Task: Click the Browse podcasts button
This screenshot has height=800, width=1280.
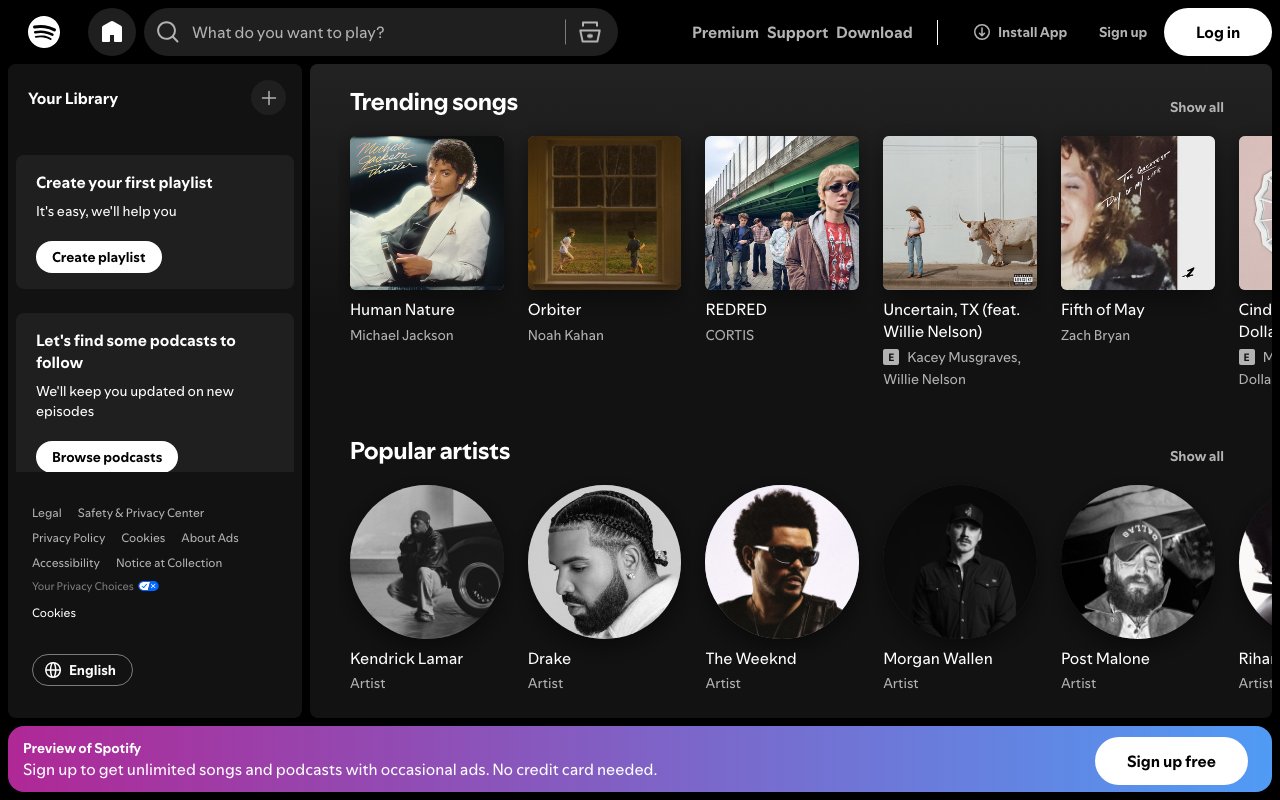Action: tap(107, 457)
